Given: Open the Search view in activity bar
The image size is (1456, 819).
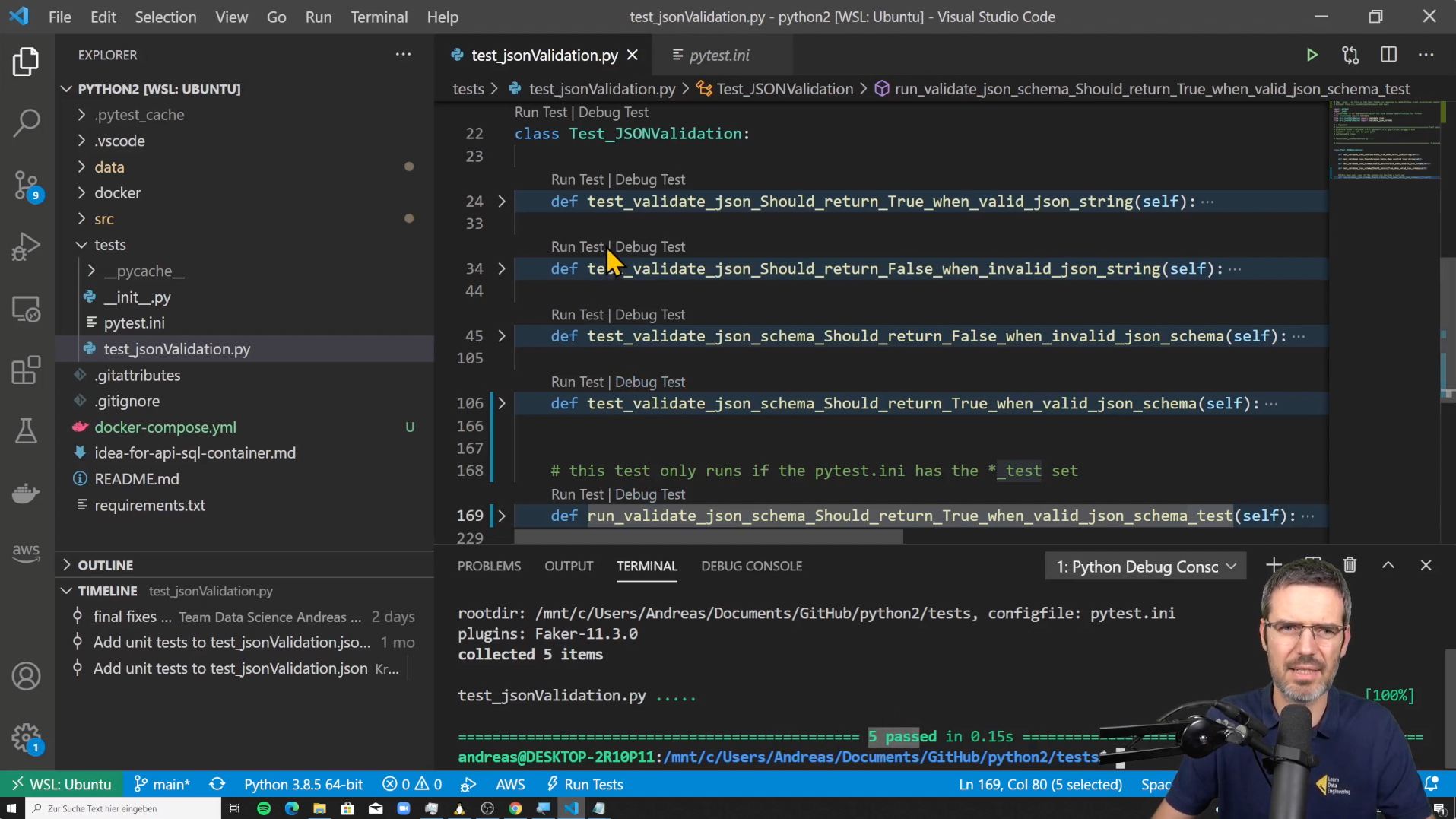Looking at the screenshot, I should (26, 122).
